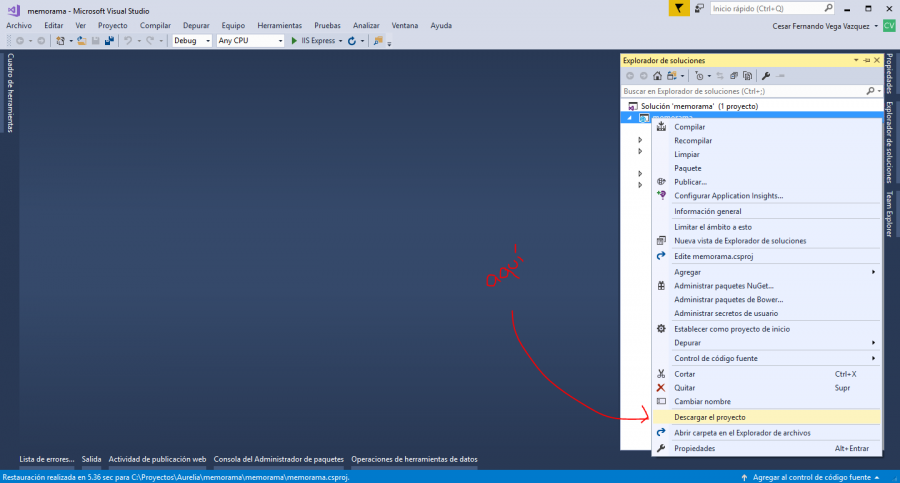Click the pending changes filter clock icon

point(699,76)
